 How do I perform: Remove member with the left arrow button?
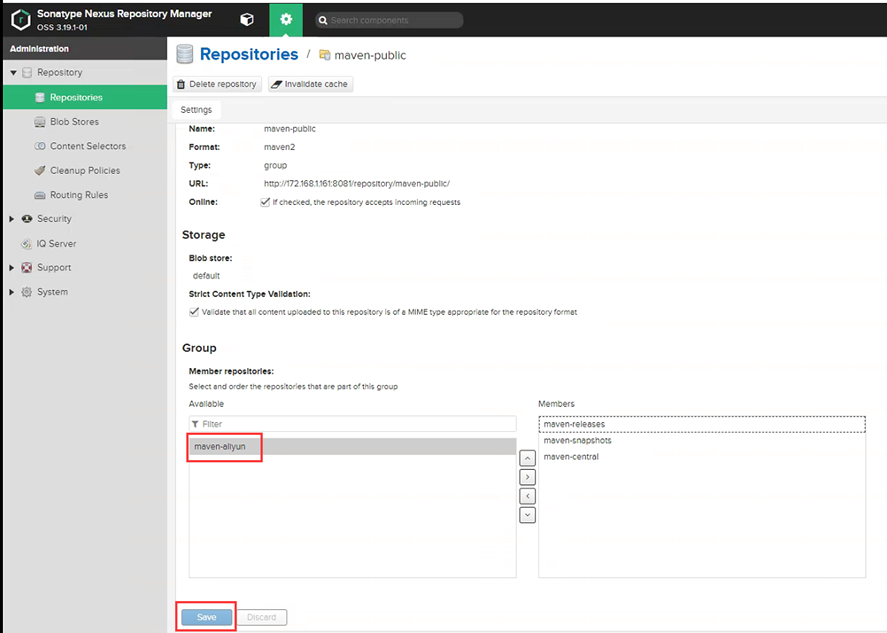tap(527, 496)
